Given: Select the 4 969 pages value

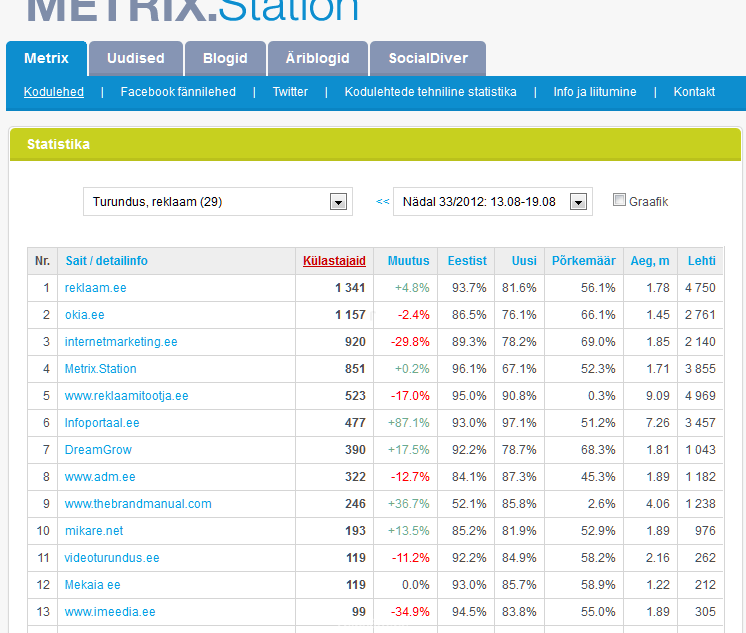Looking at the screenshot, I should 700,396.
